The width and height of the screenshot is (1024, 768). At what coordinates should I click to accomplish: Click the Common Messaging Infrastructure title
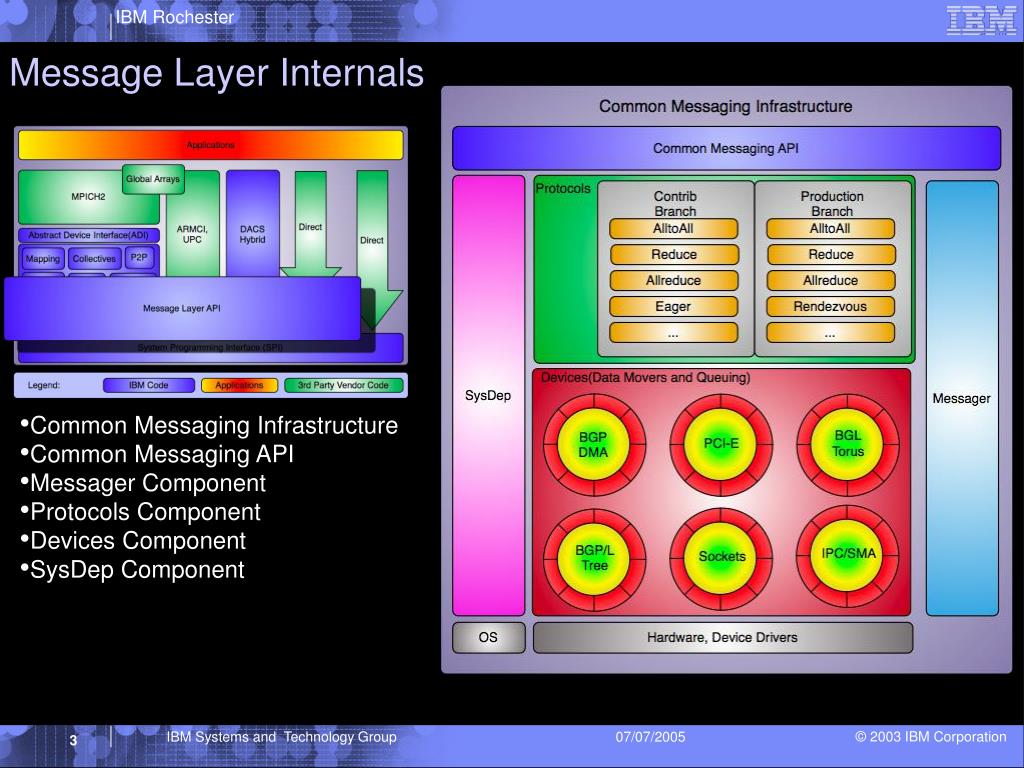(726, 106)
